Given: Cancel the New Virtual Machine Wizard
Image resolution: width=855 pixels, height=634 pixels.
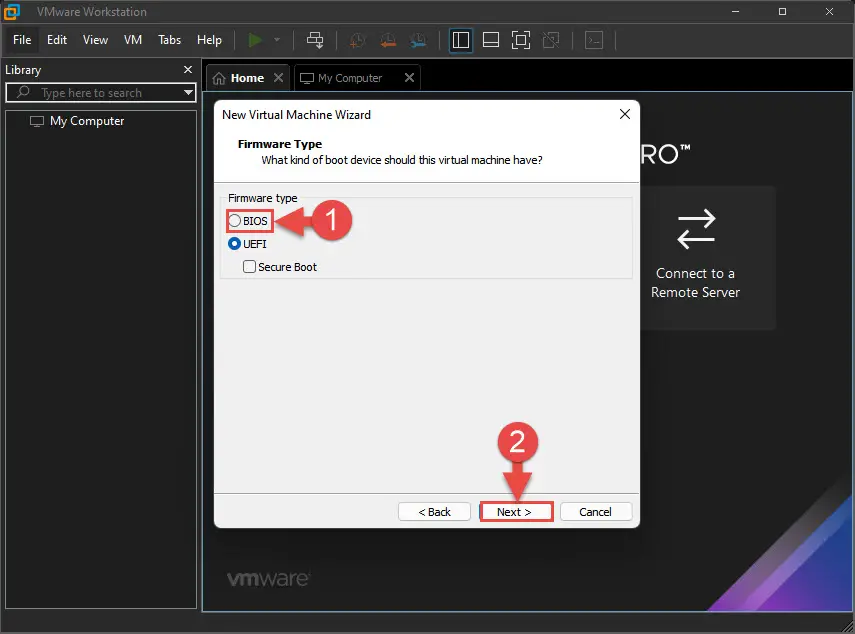Looking at the screenshot, I should click(x=595, y=512).
